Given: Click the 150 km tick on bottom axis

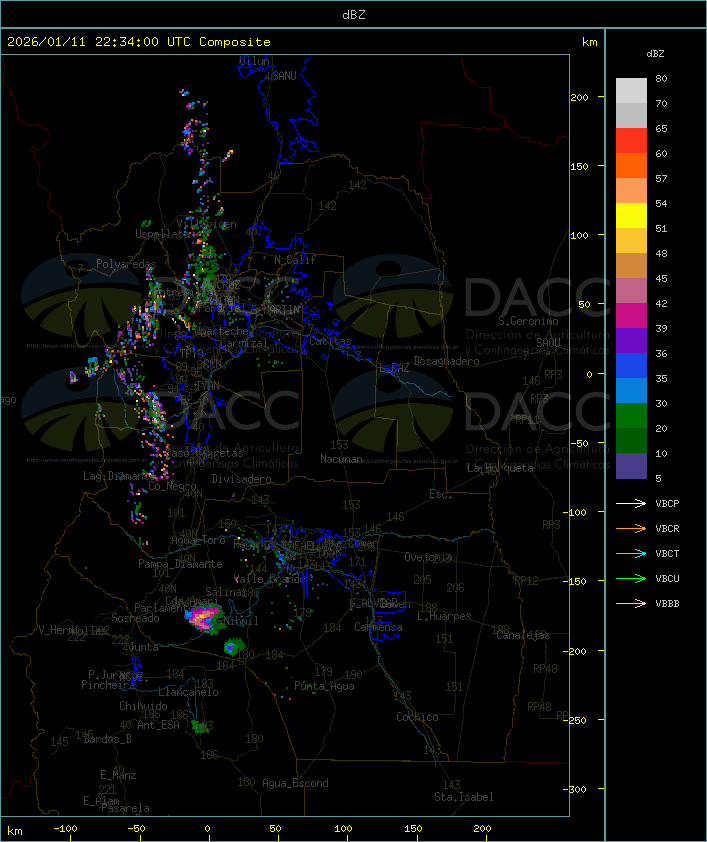Looking at the screenshot, I should point(413,829).
